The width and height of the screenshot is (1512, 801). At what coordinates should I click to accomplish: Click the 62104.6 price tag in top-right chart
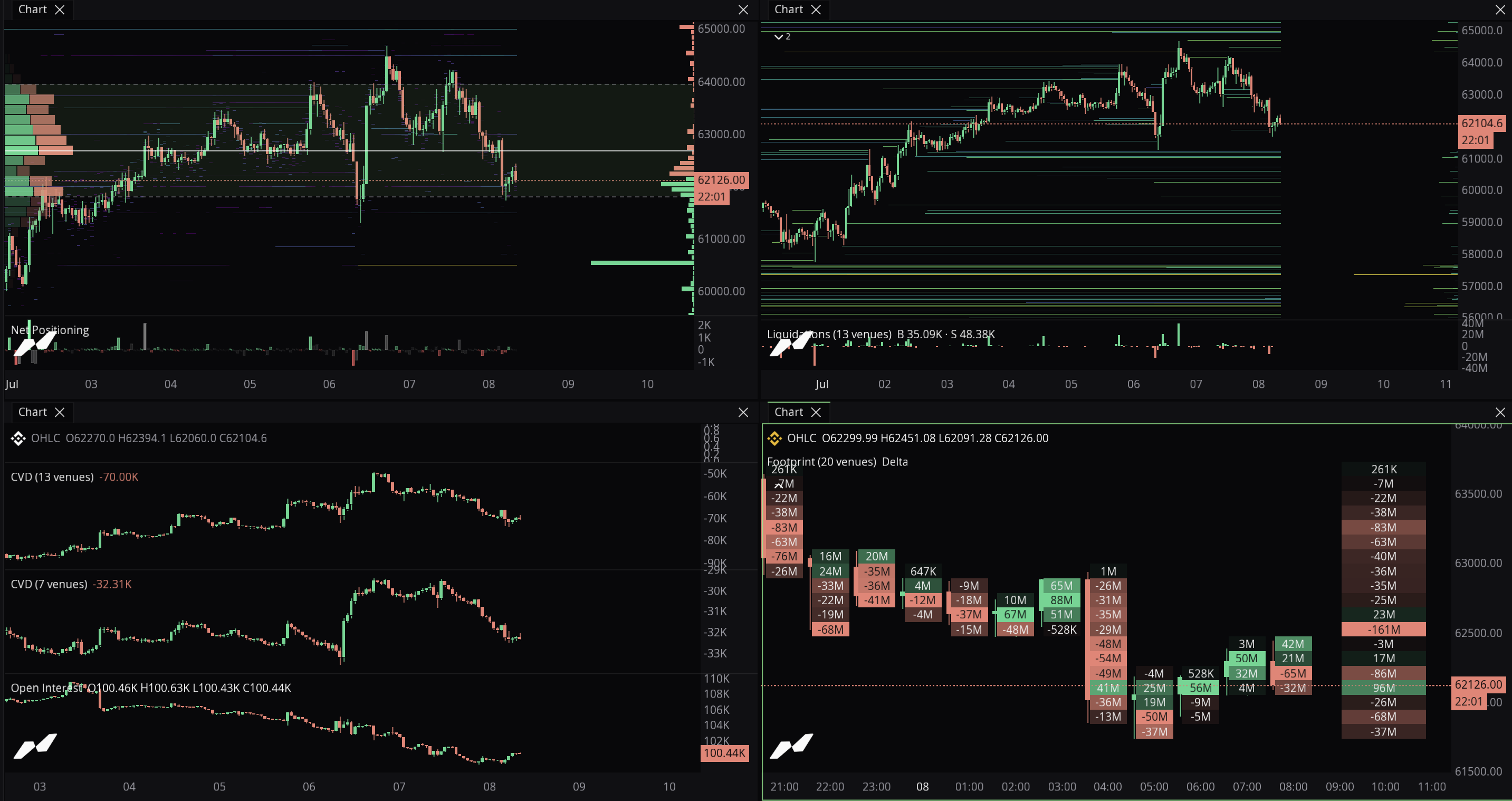click(1481, 123)
